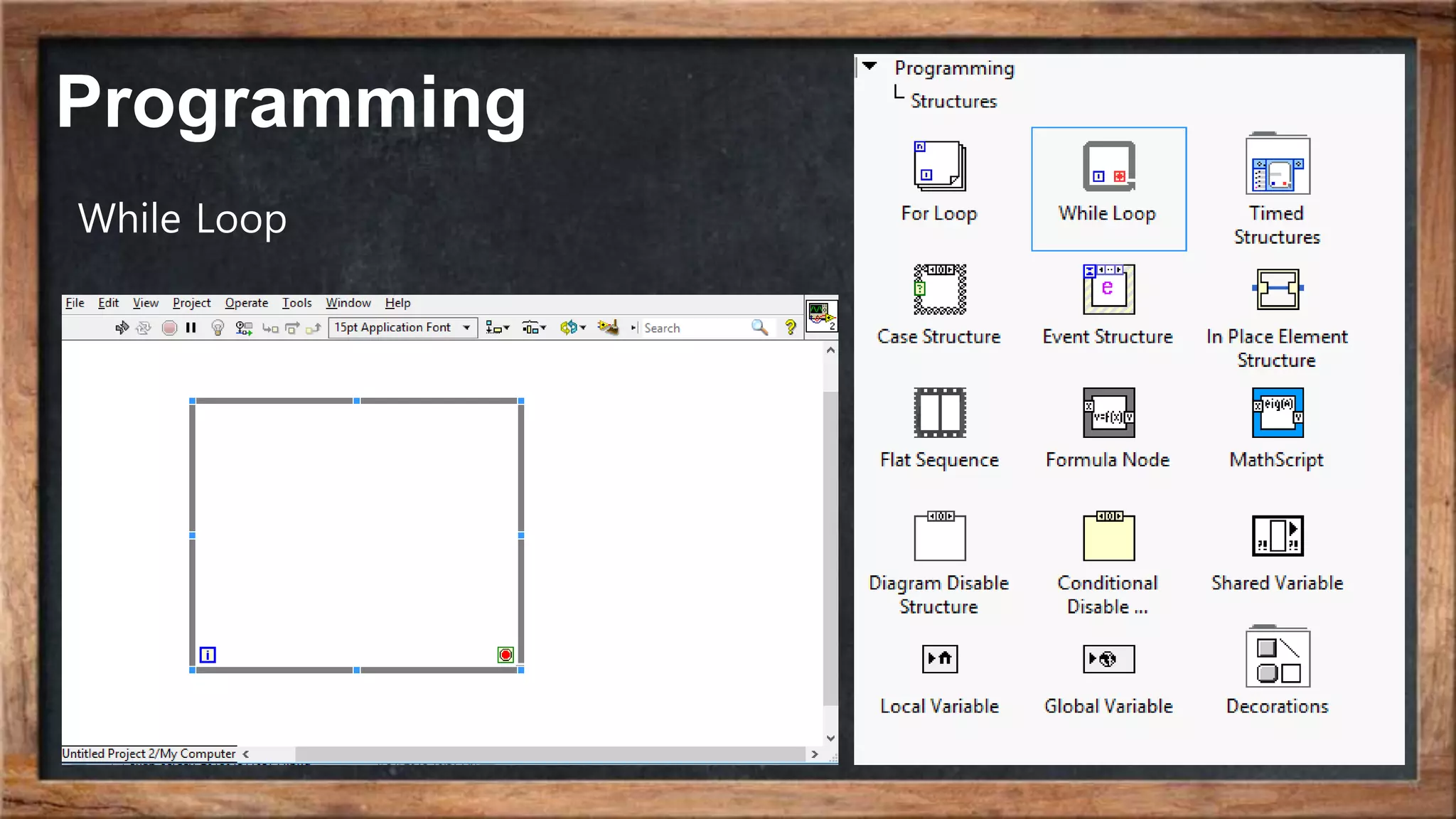
Task: Open the 15pt Application Font dropdown
Action: pyautogui.click(x=402, y=328)
